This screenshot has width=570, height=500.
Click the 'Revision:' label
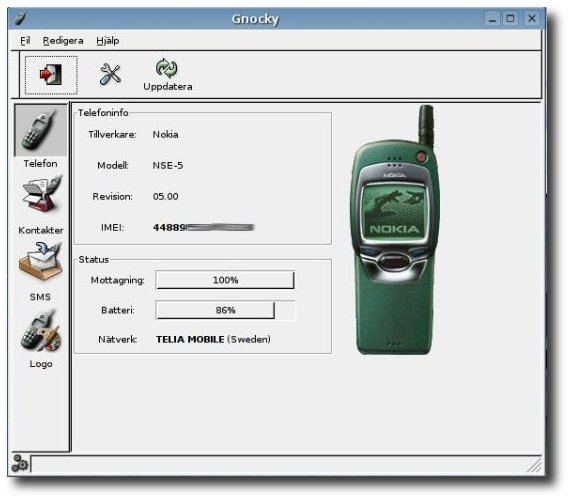[112, 196]
